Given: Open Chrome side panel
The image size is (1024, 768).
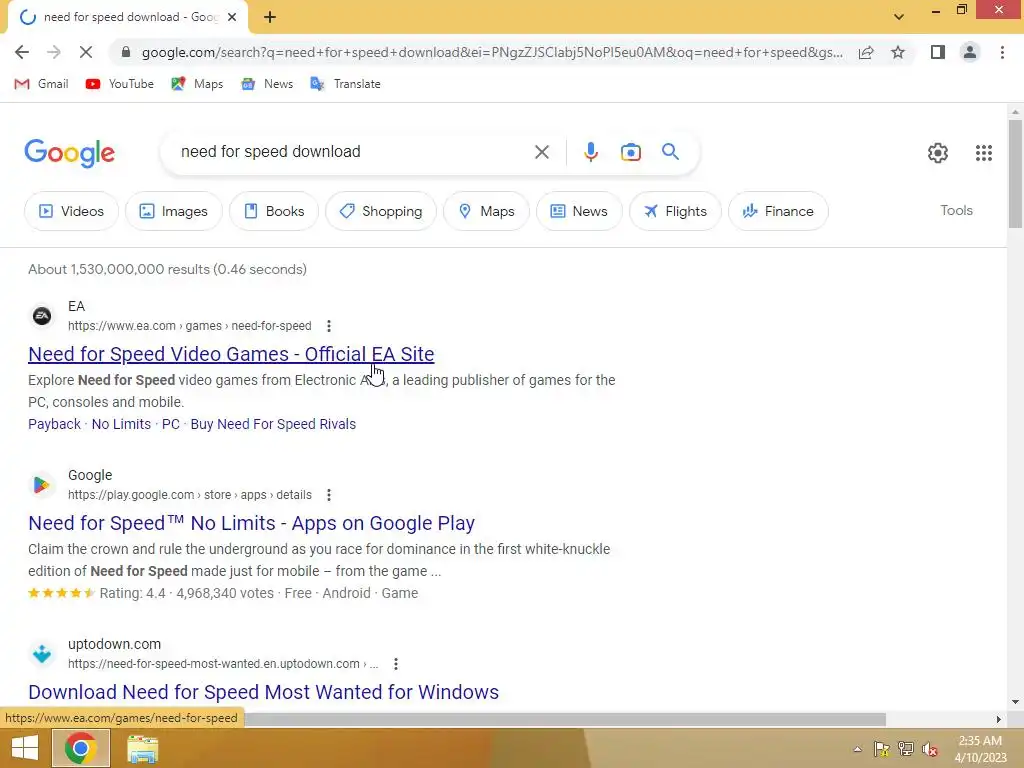Looking at the screenshot, I should pos(938,52).
